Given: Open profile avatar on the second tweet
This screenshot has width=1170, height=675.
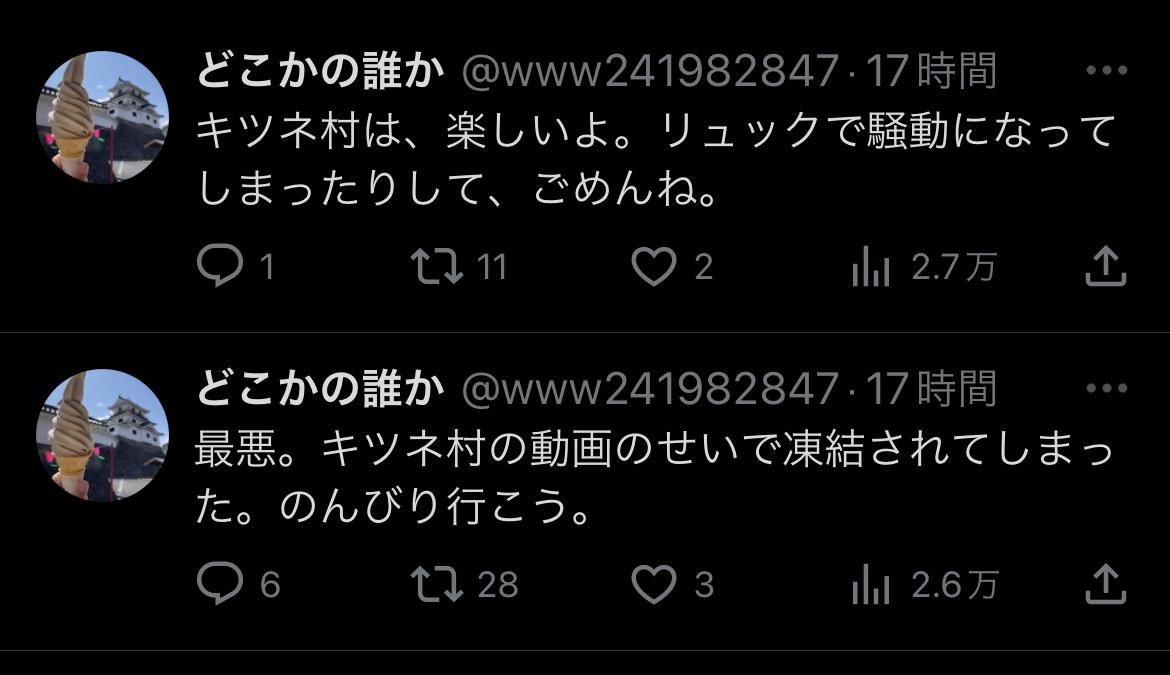Looking at the screenshot, I should tap(102, 435).
